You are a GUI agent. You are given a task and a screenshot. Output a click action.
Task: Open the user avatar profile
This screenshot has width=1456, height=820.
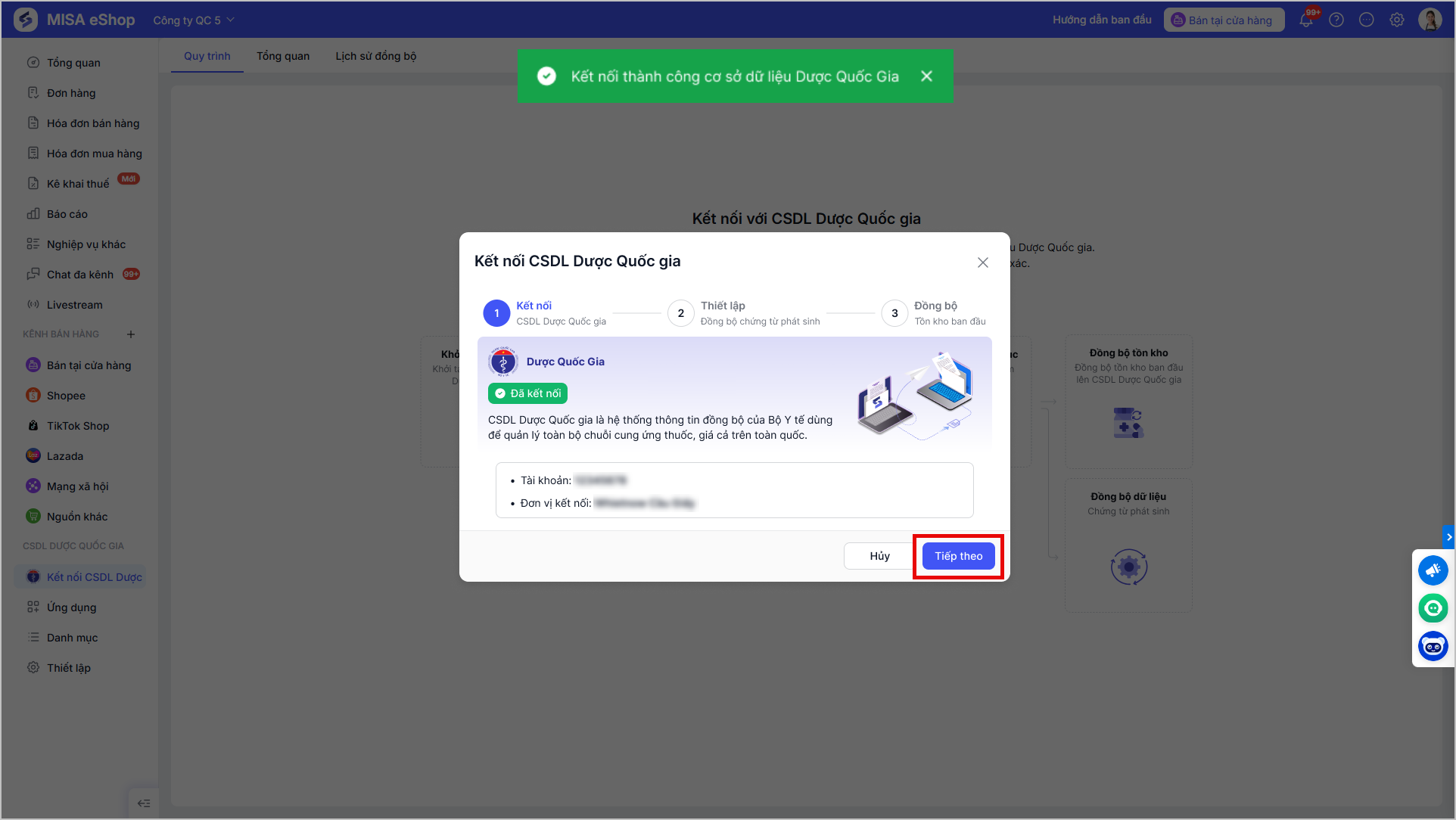1430,20
